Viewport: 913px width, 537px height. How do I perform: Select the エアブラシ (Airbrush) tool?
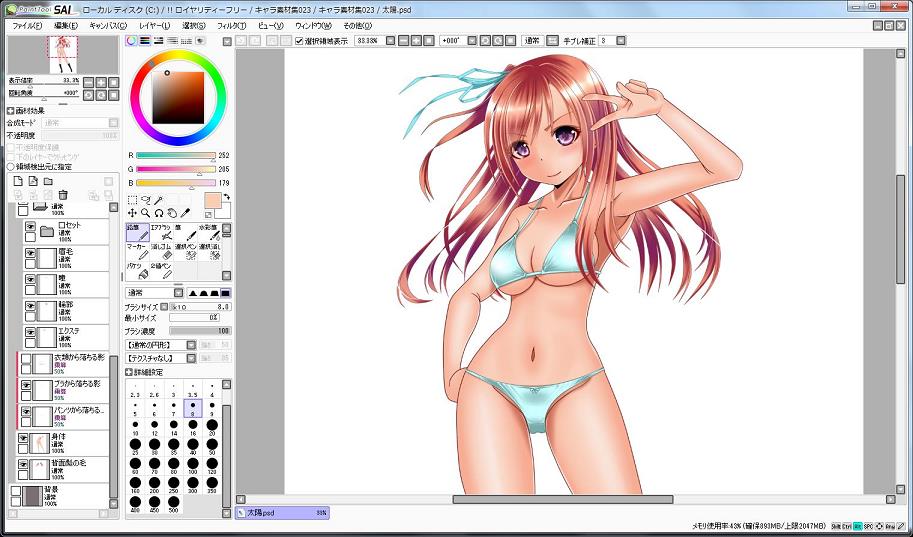[x=161, y=232]
